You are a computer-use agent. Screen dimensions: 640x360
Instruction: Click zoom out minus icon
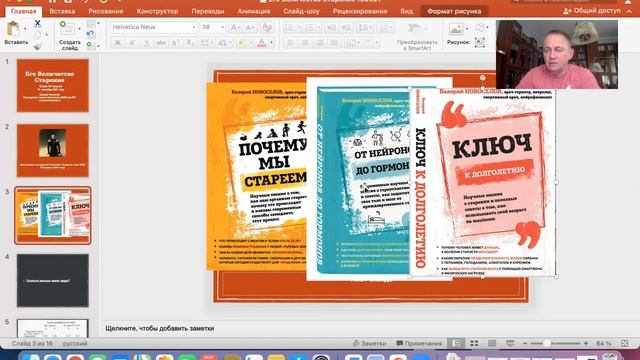click(524, 344)
